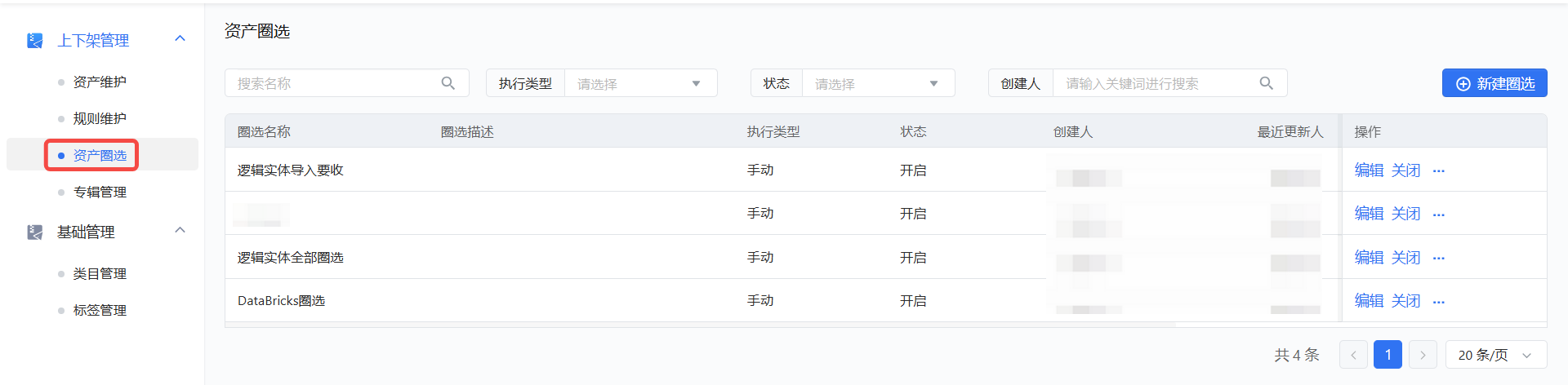Click the 上下架管理 sidebar icon
1568x385 pixels.
click(x=34, y=41)
